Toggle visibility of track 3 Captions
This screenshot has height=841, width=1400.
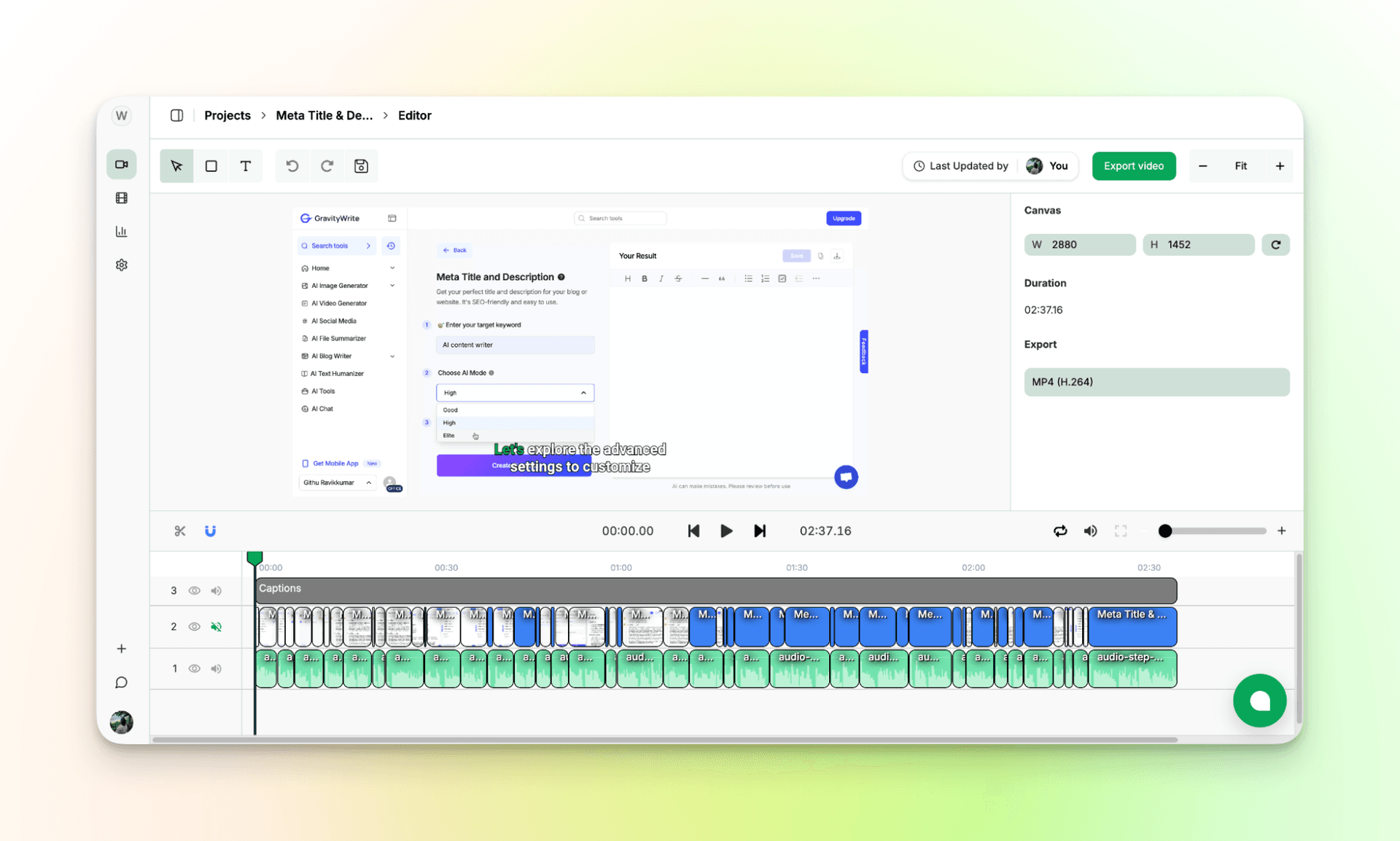194,590
